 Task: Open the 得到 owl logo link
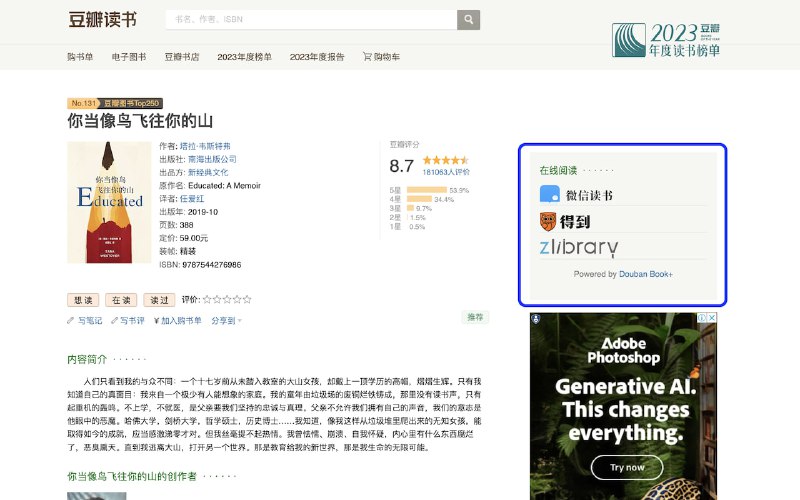click(x=564, y=221)
